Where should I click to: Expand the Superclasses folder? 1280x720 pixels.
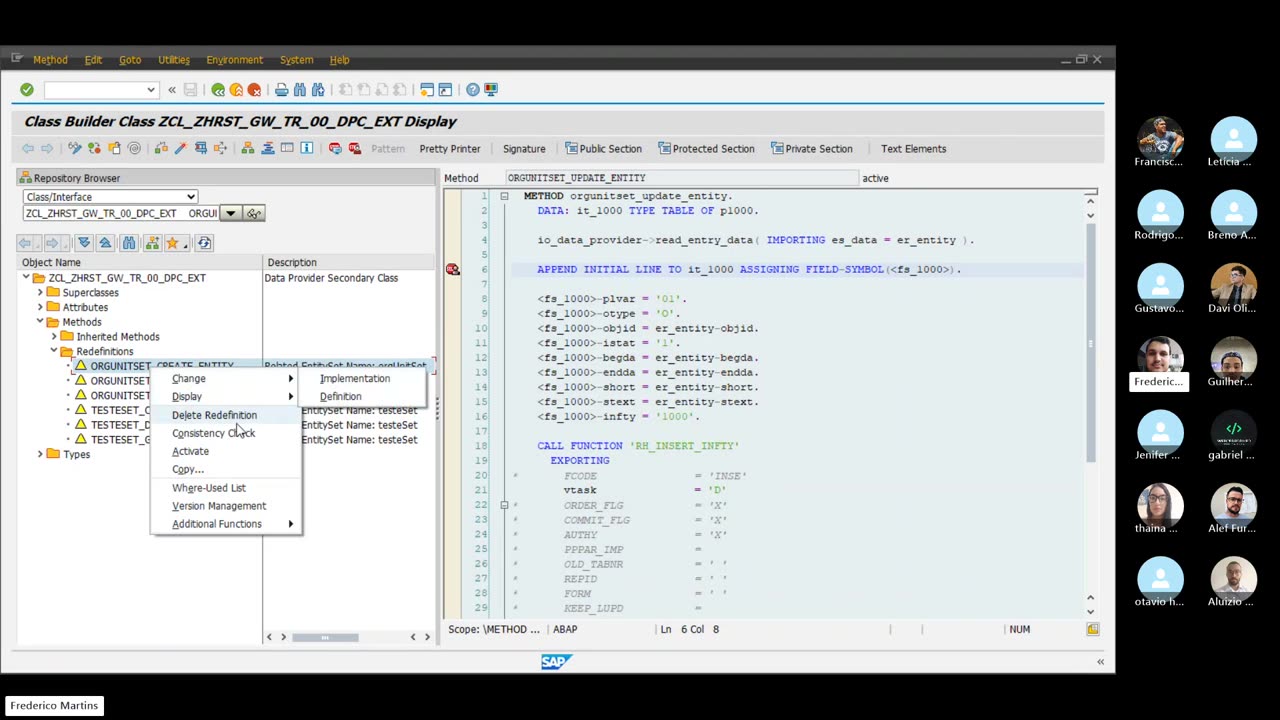40,293
